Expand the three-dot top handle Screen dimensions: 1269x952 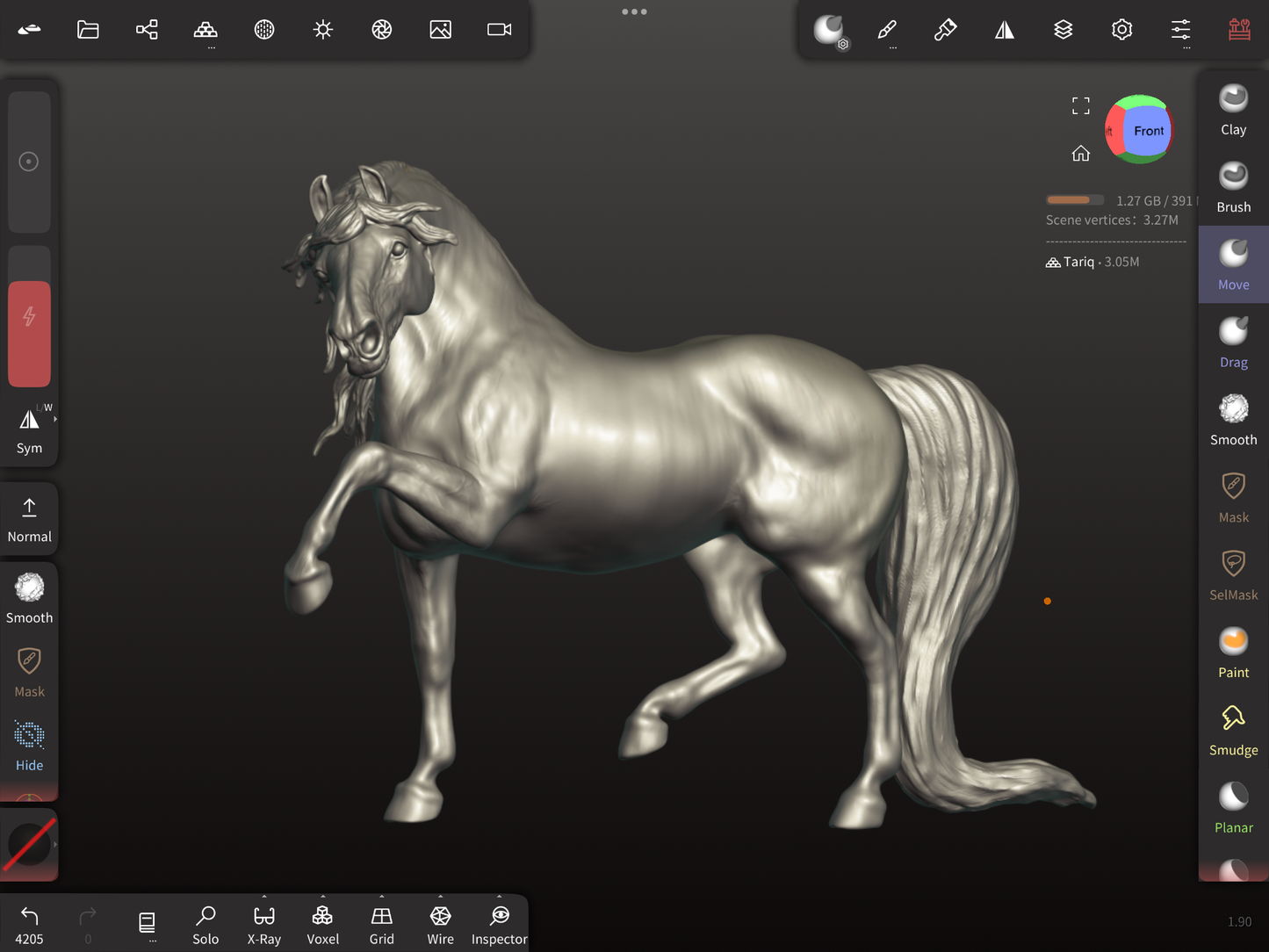click(634, 11)
